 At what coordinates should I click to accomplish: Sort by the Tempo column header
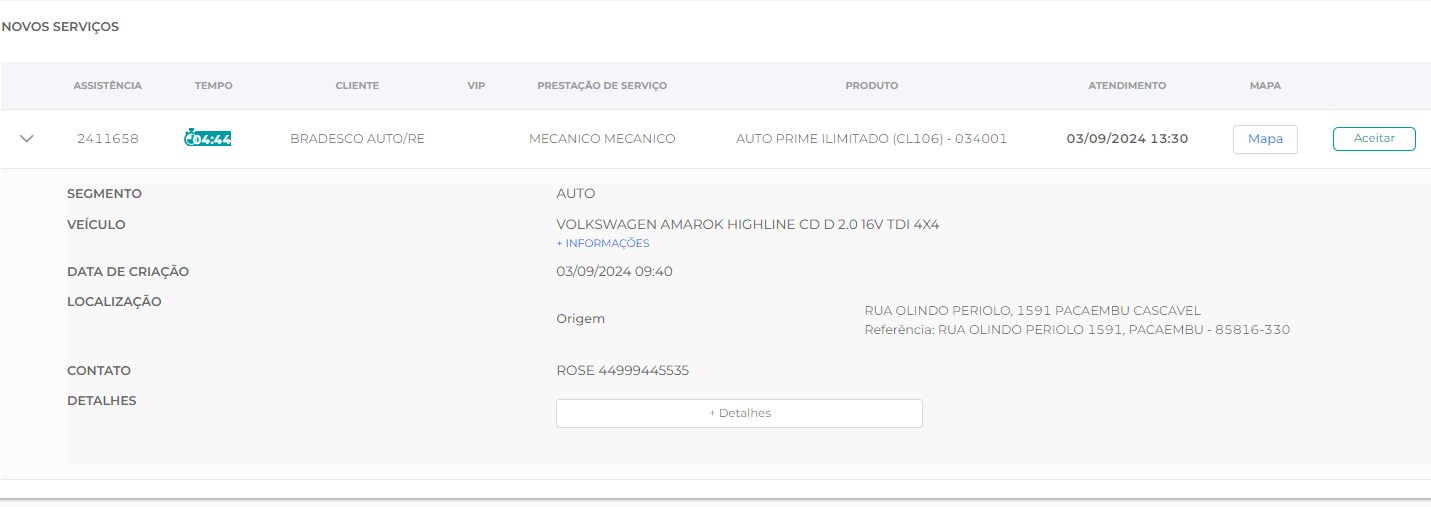click(214, 86)
